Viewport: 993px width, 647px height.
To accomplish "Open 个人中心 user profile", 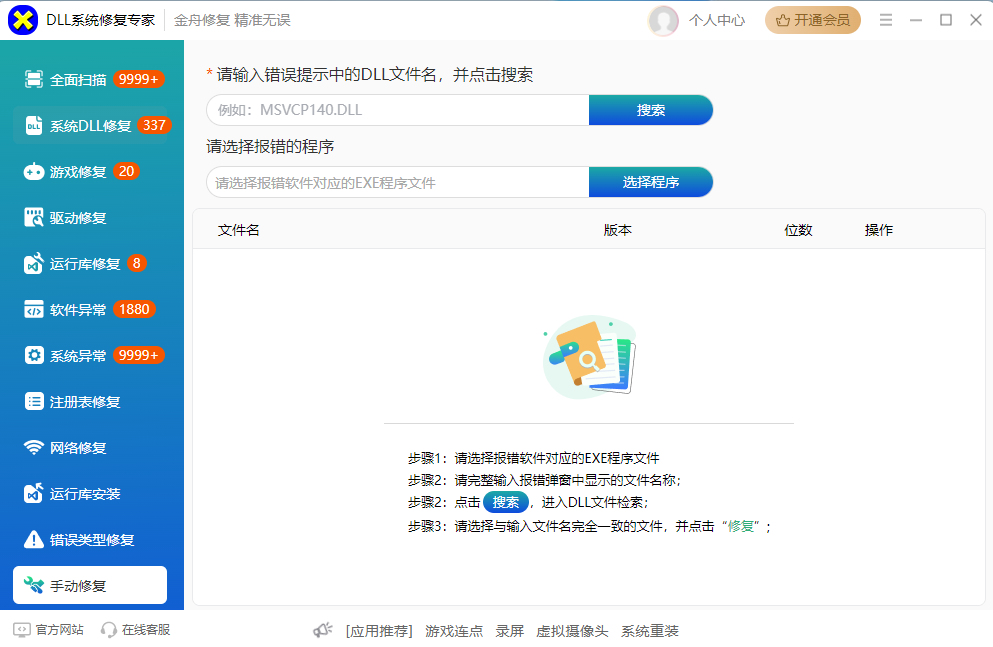I will coord(698,20).
